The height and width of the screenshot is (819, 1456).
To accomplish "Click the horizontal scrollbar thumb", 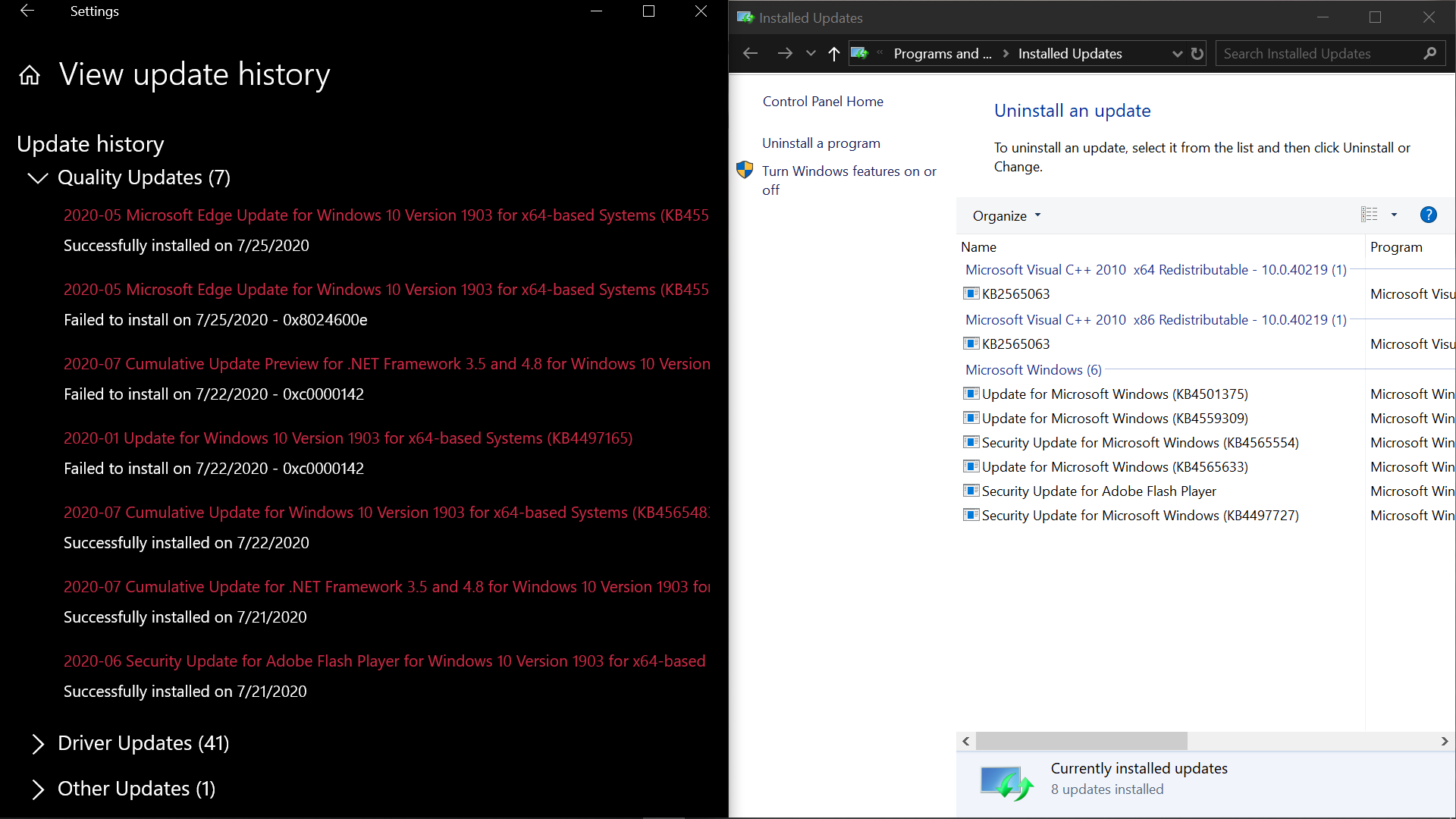I will tap(1081, 741).
